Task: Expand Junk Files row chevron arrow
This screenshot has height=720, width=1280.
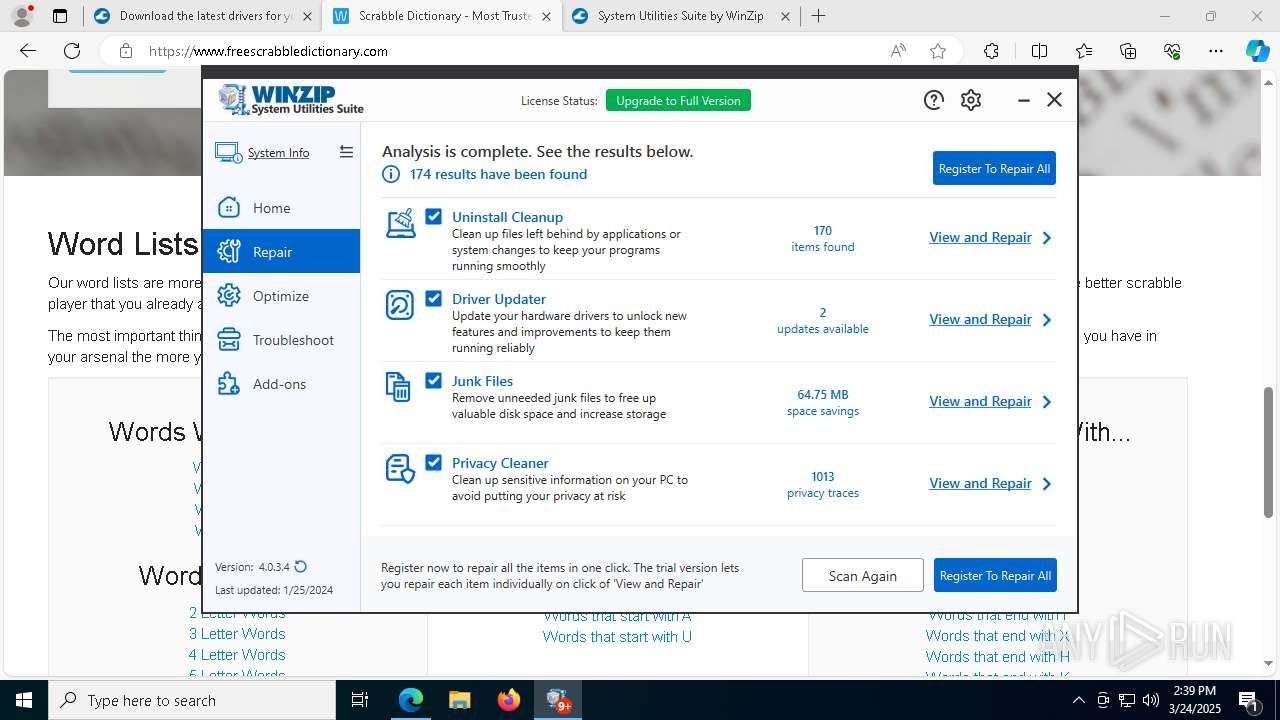Action: [x=1047, y=402]
